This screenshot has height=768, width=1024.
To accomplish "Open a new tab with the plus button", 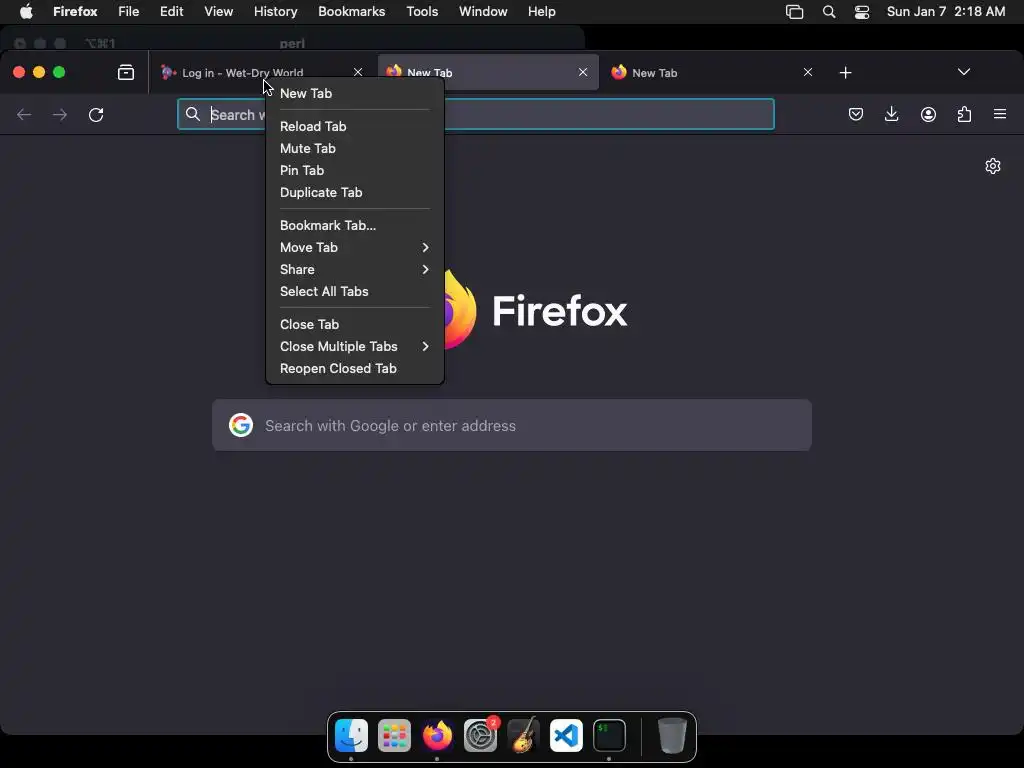I will point(845,72).
